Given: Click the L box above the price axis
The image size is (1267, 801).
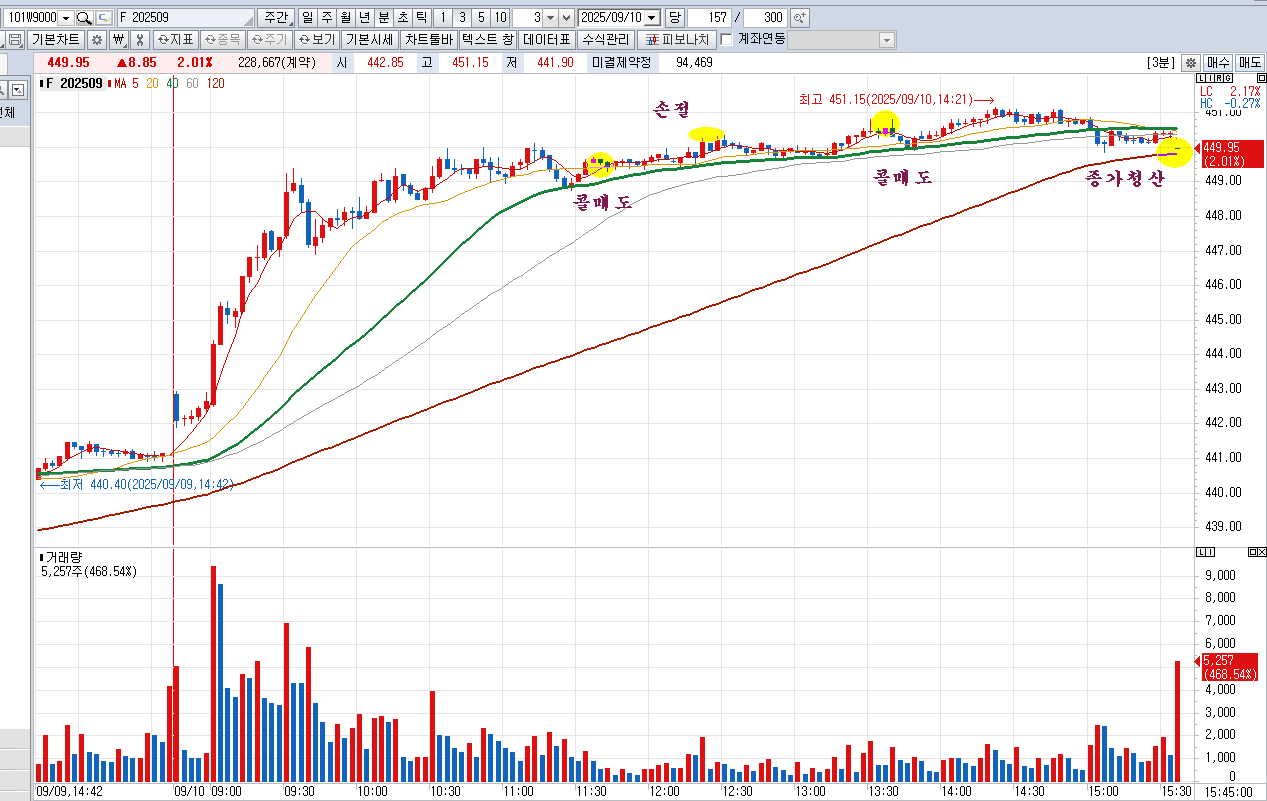Looking at the screenshot, I should point(1202,78).
